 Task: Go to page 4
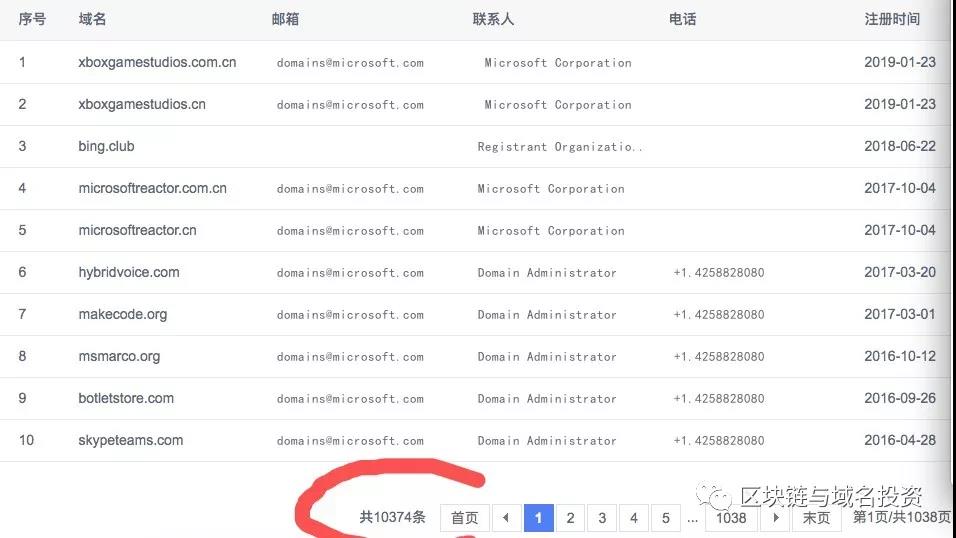tap(633, 518)
